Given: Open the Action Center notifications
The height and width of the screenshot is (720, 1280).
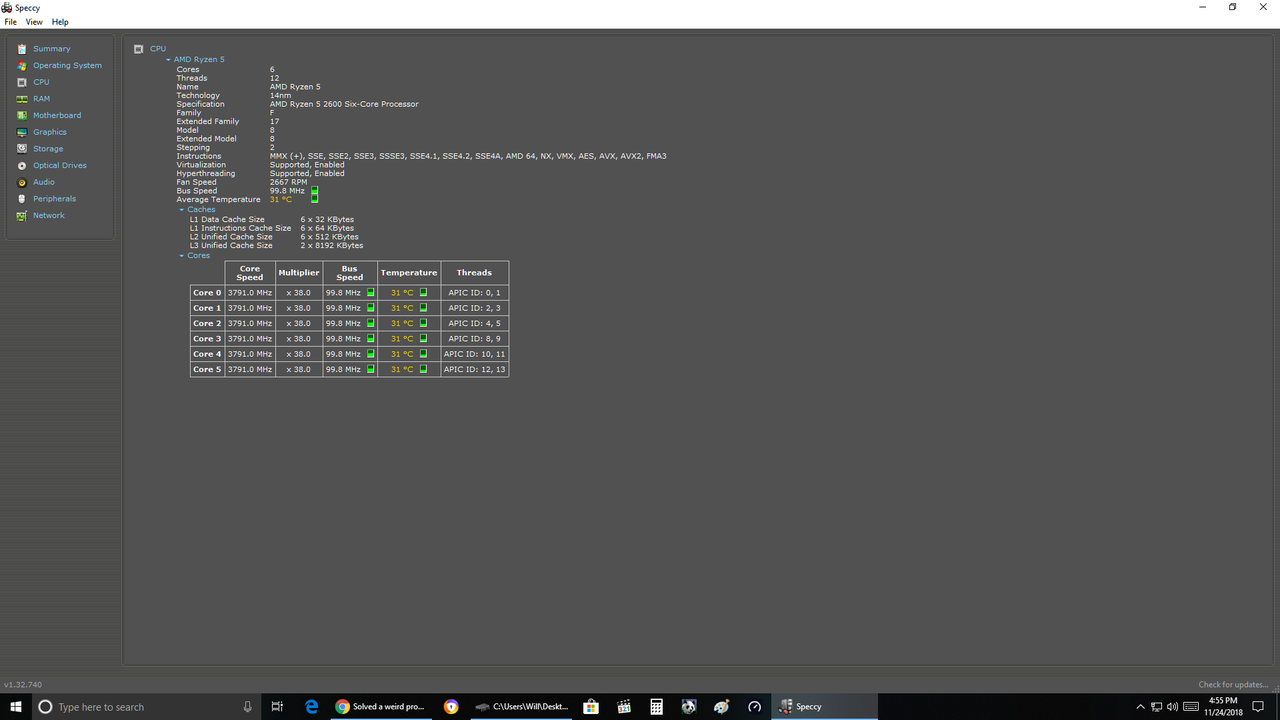Looking at the screenshot, I should point(1258,707).
